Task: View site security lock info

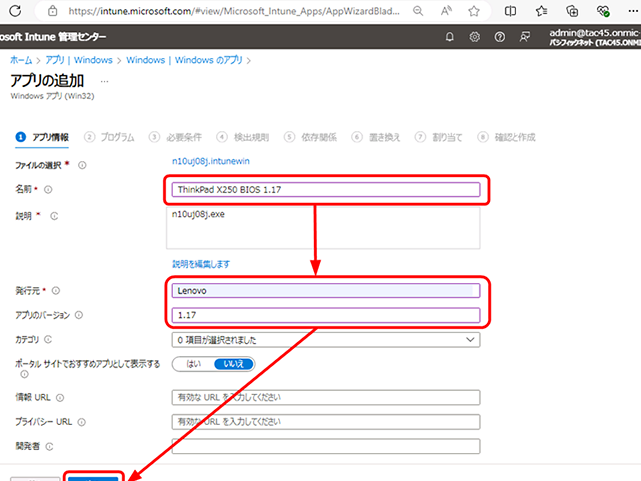Action: coord(53,11)
